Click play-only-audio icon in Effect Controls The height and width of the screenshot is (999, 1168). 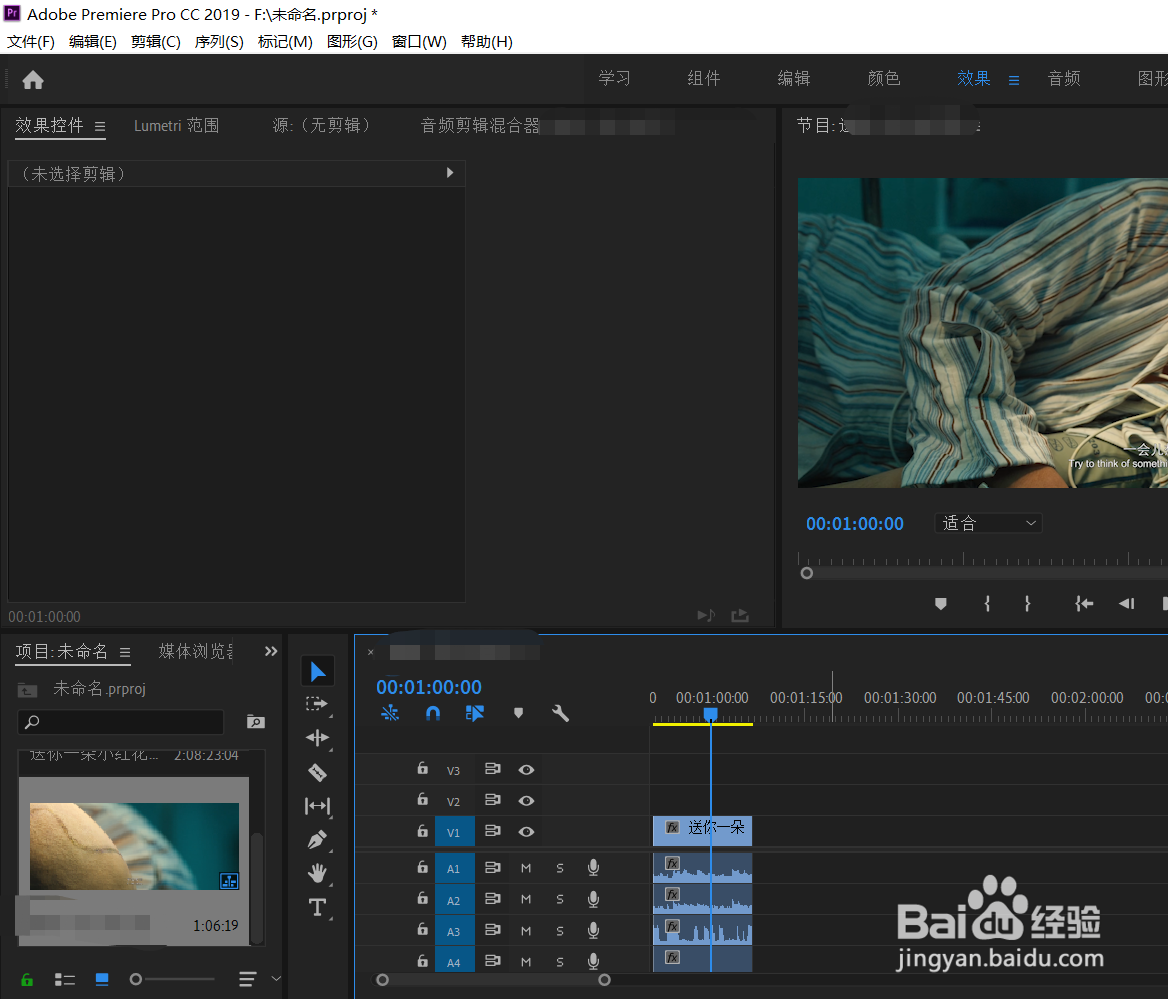705,615
